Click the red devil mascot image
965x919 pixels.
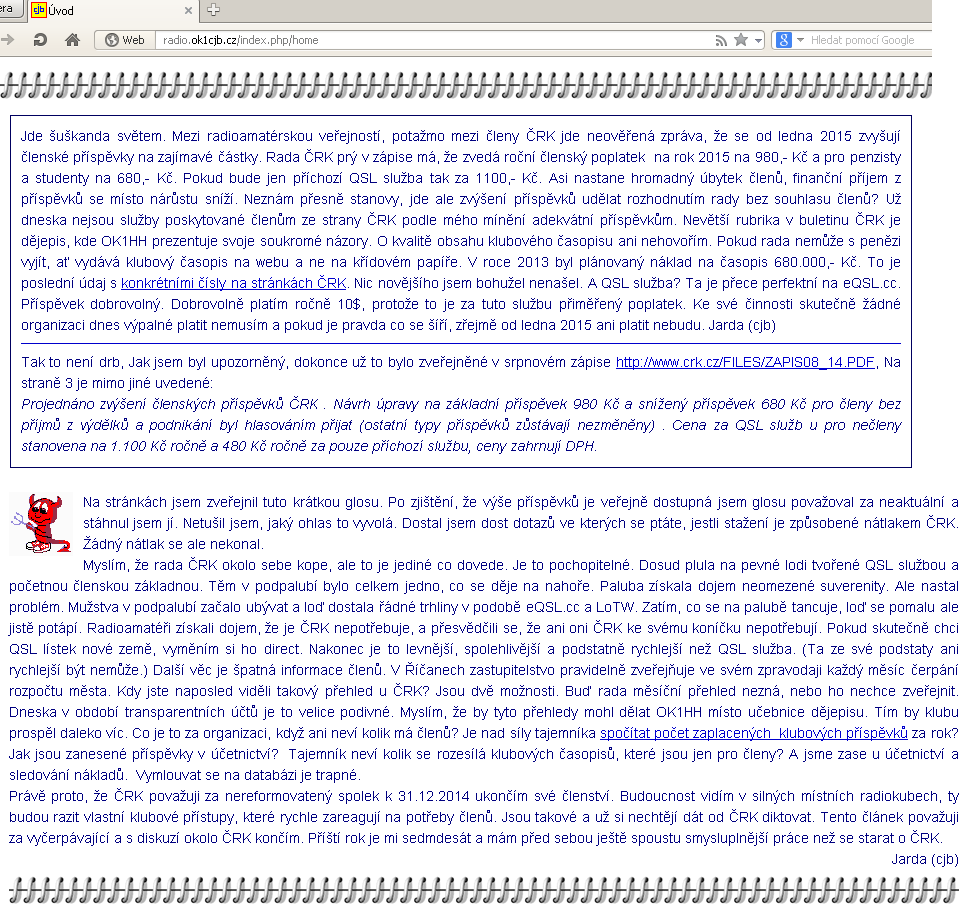[41, 523]
